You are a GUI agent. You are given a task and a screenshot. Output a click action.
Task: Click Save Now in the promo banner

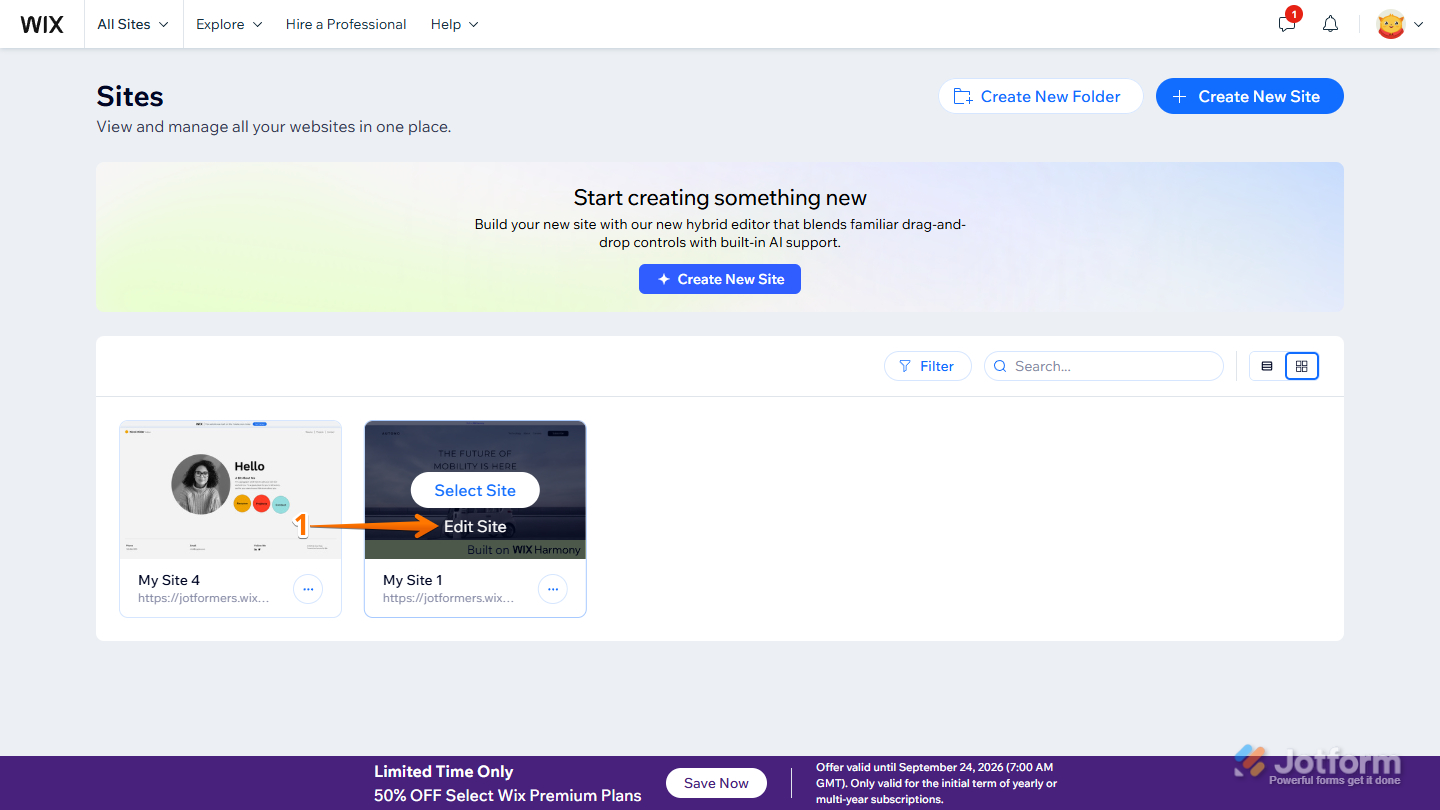click(x=716, y=783)
